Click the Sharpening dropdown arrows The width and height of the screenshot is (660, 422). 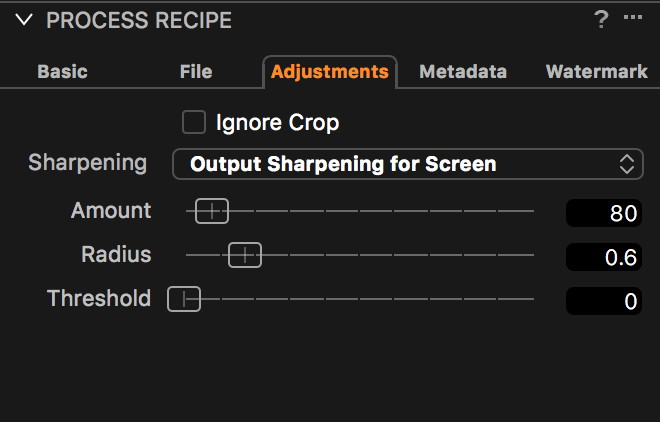pos(627,164)
